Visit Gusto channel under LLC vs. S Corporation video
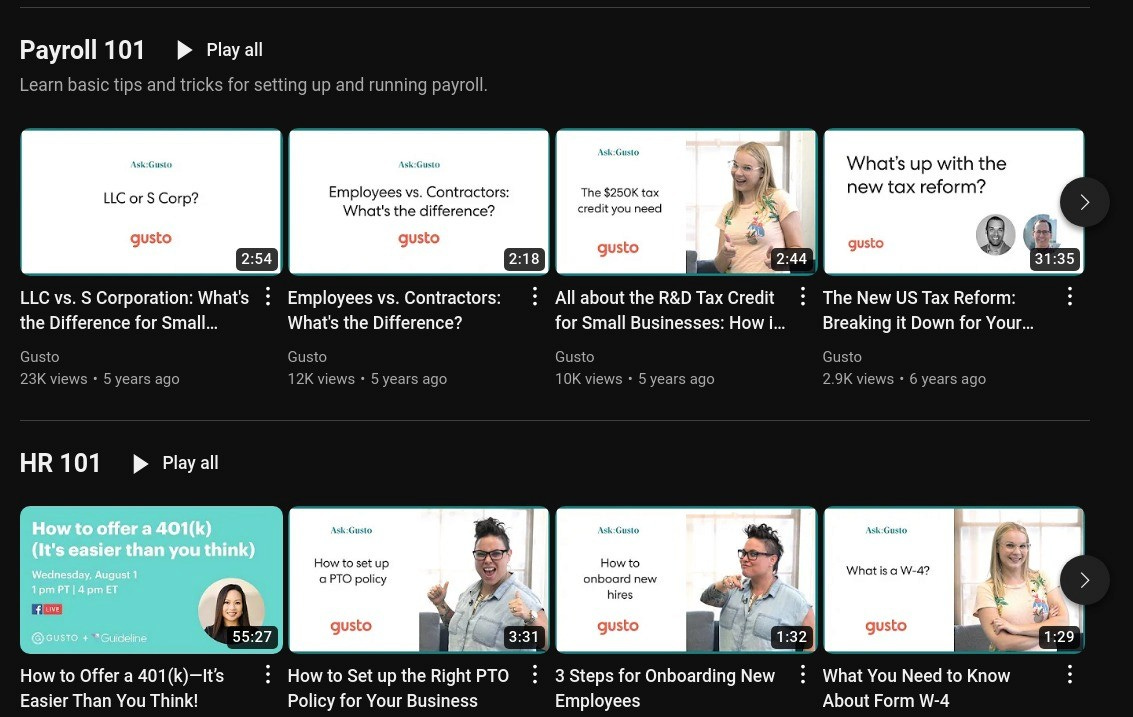1133x717 pixels. coord(40,357)
